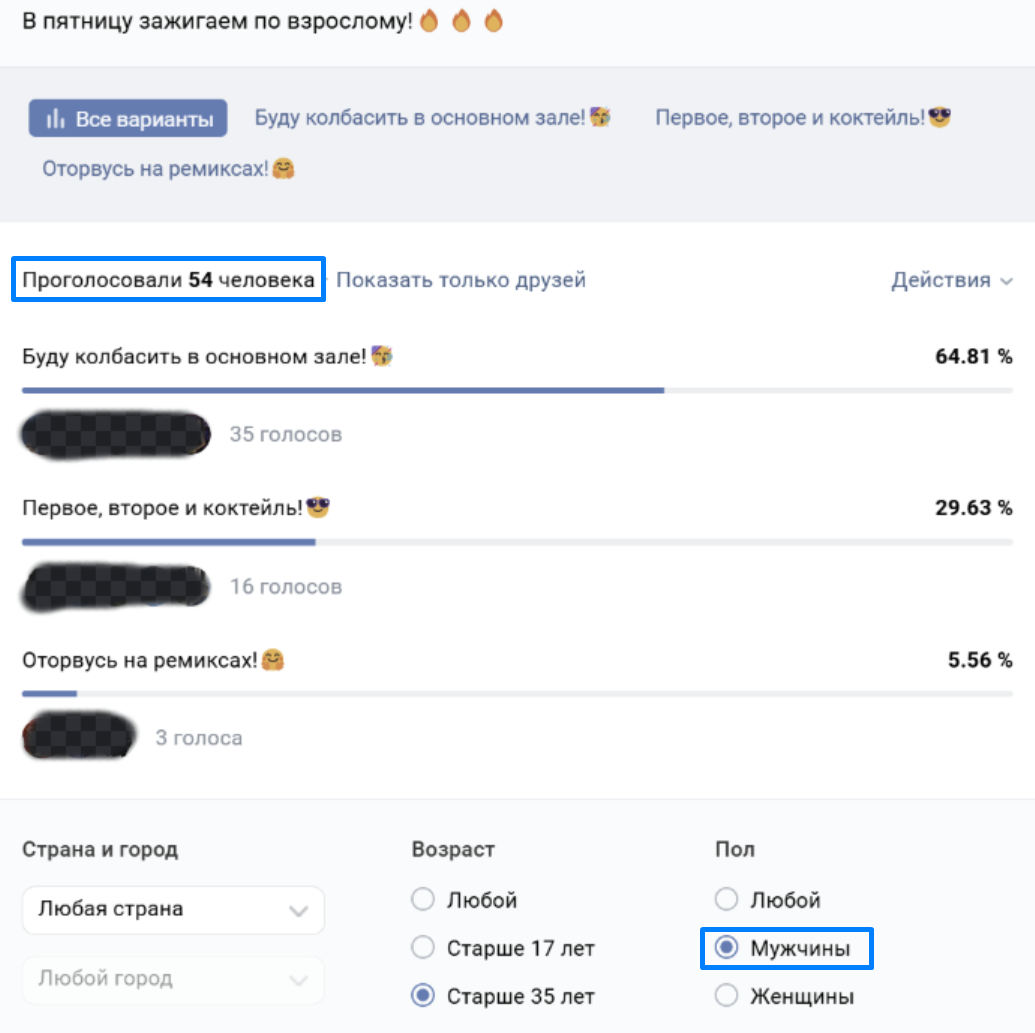The width and height of the screenshot is (1035, 1033).
Task: Click the party emoji beside the first filter tab
Action: pos(600,117)
